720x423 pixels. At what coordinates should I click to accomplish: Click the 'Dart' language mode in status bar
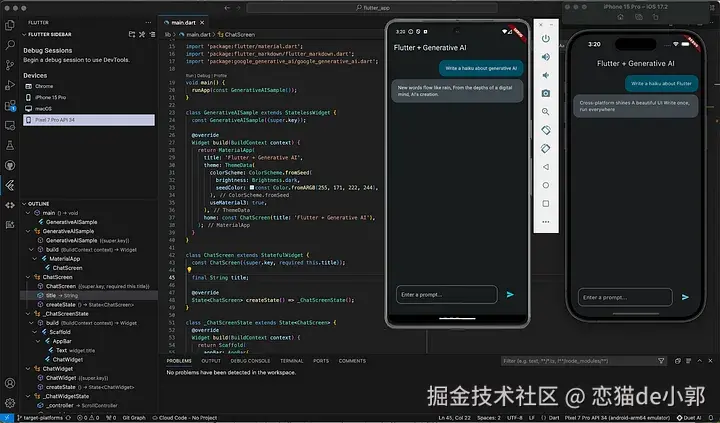pyautogui.click(x=554, y=418)
